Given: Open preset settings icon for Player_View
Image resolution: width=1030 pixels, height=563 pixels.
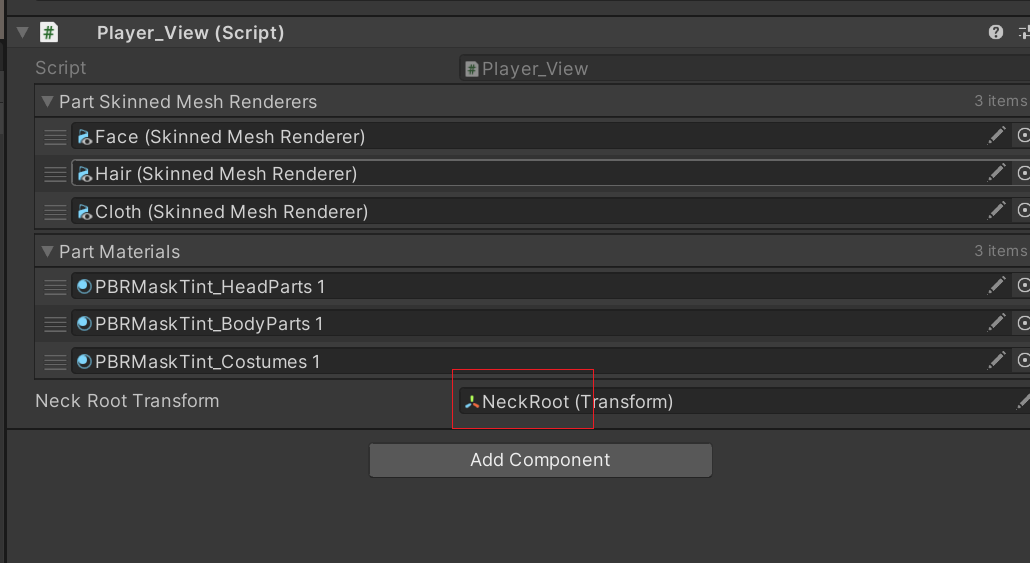Looking at the screenshot, I should coord(1024,32).
